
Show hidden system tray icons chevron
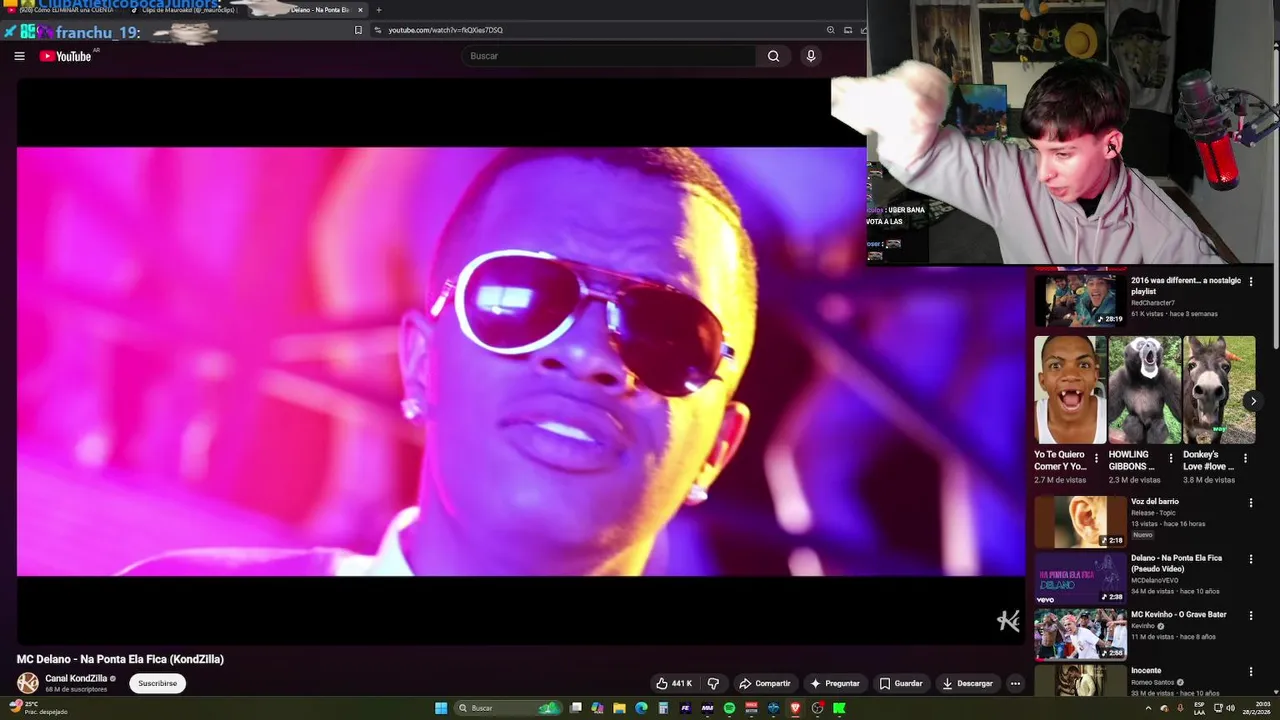click(1148, 708)
